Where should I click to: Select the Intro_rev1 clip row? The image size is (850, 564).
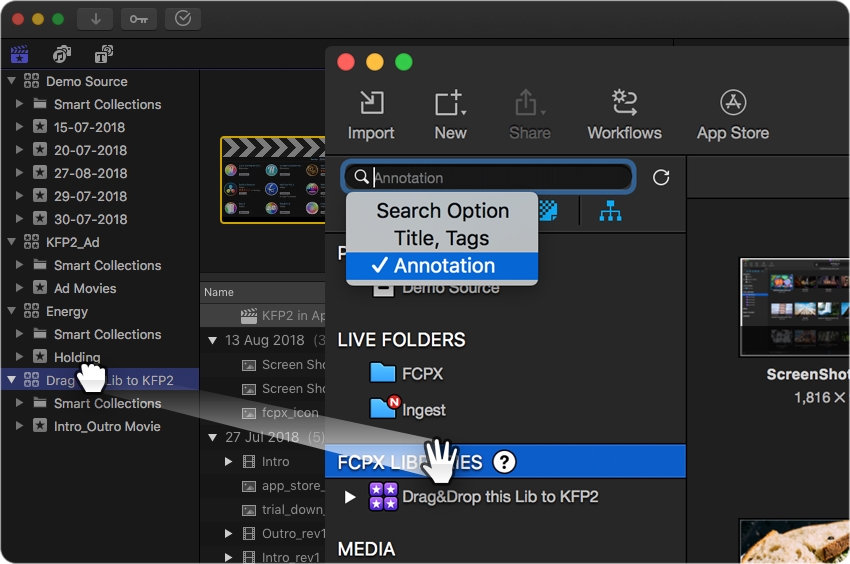(x=262, y=557)
